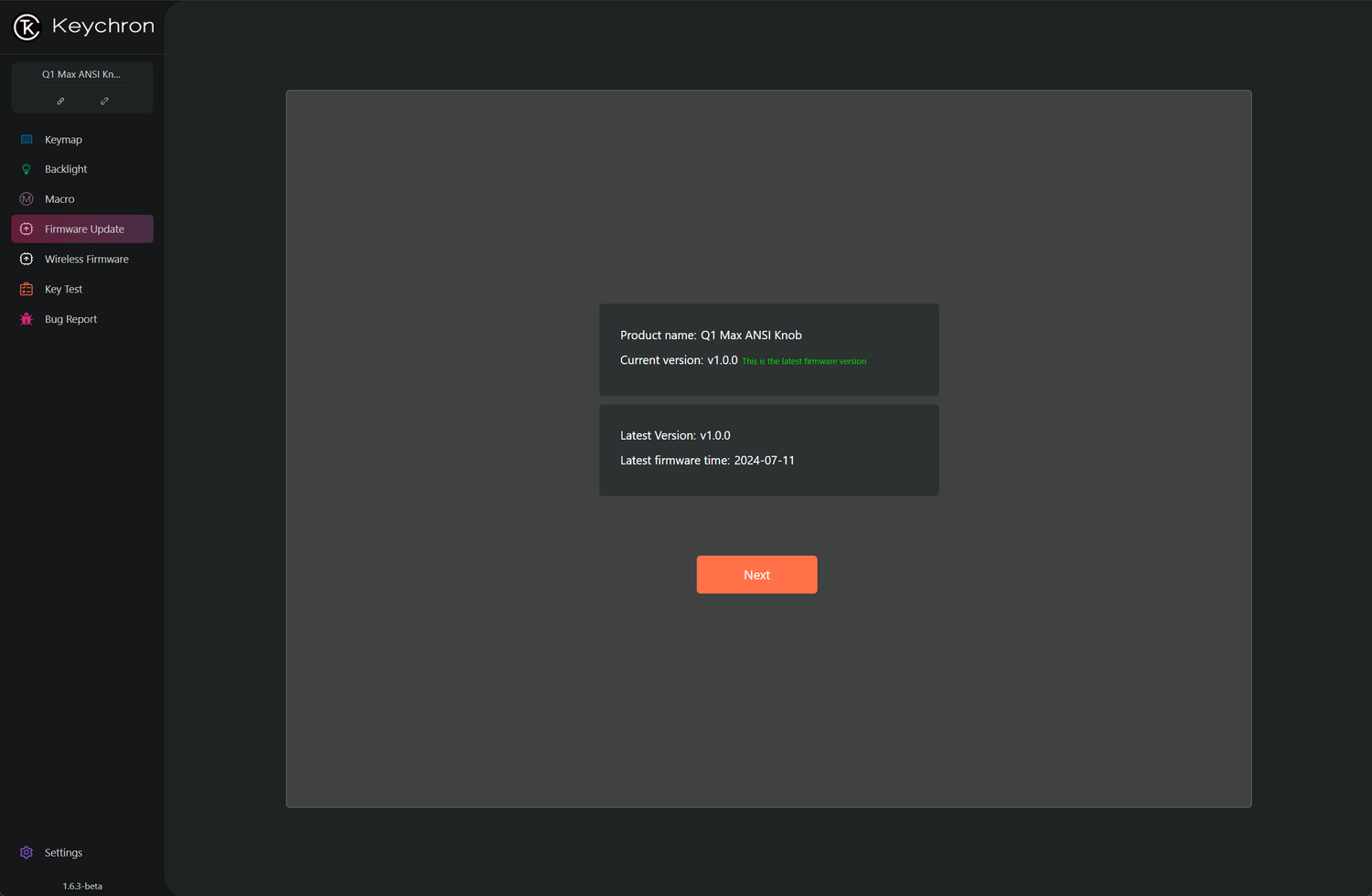Viewport: 1372px width, 896px height.
Task: Click the closed chain link icon under device name
Action: pos(60,101)
